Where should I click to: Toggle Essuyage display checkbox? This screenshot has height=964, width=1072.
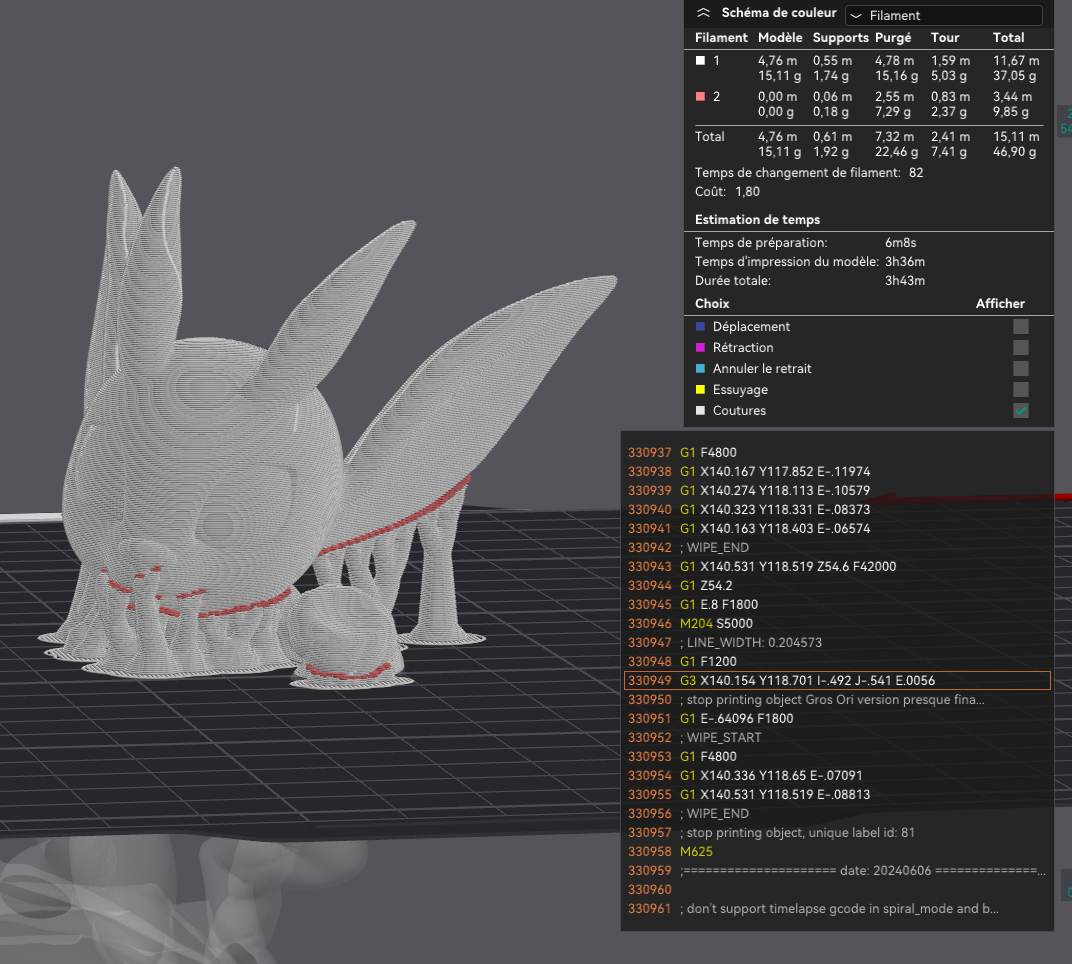(1021, 390)
